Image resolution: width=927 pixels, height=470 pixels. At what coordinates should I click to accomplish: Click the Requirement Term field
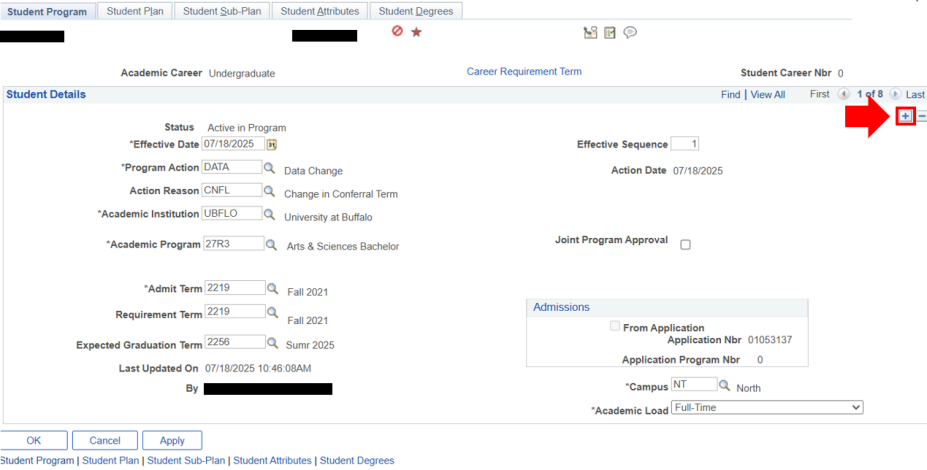coord(235,312)
